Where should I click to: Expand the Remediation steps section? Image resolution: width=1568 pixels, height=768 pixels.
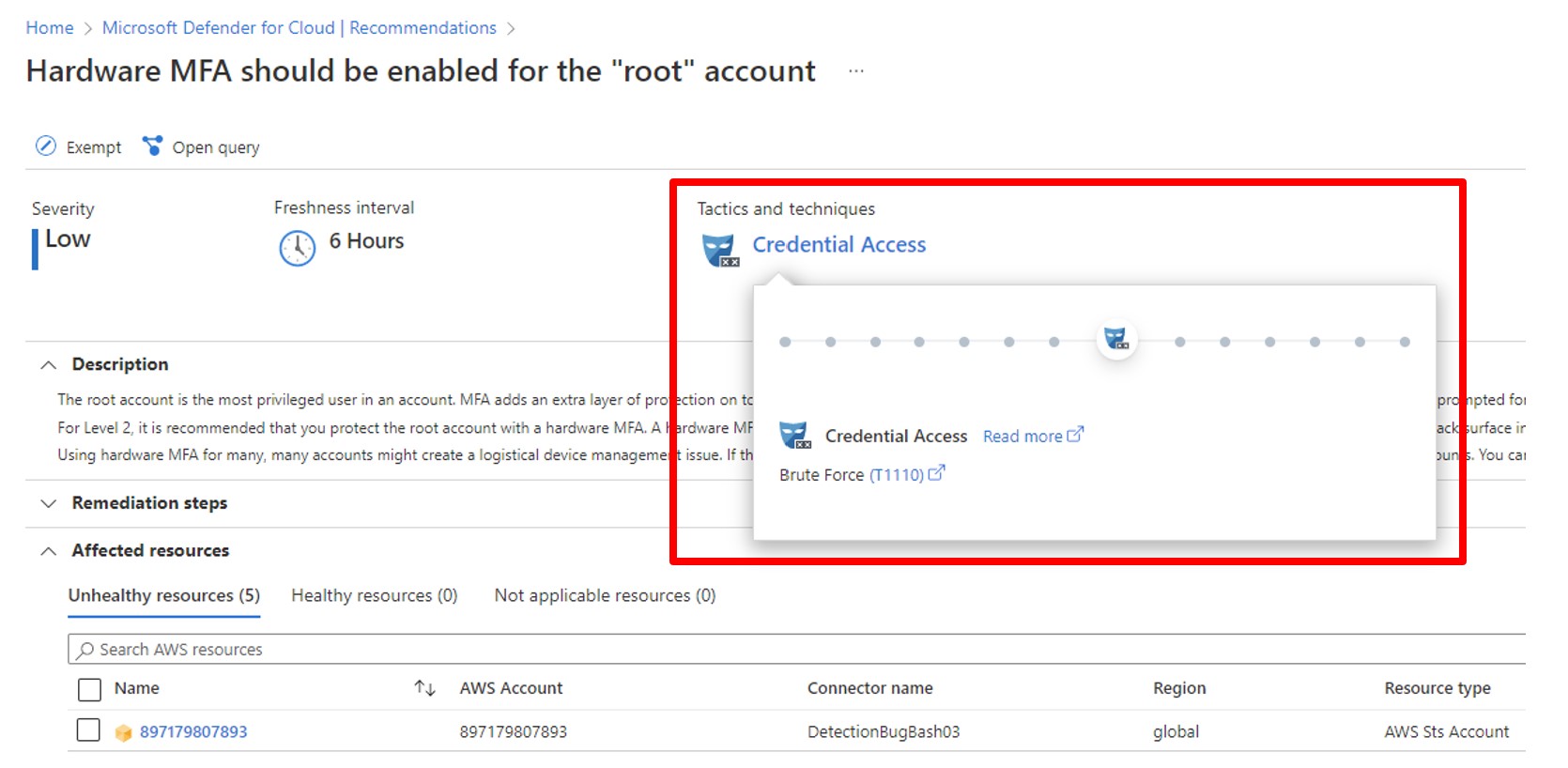49,503
